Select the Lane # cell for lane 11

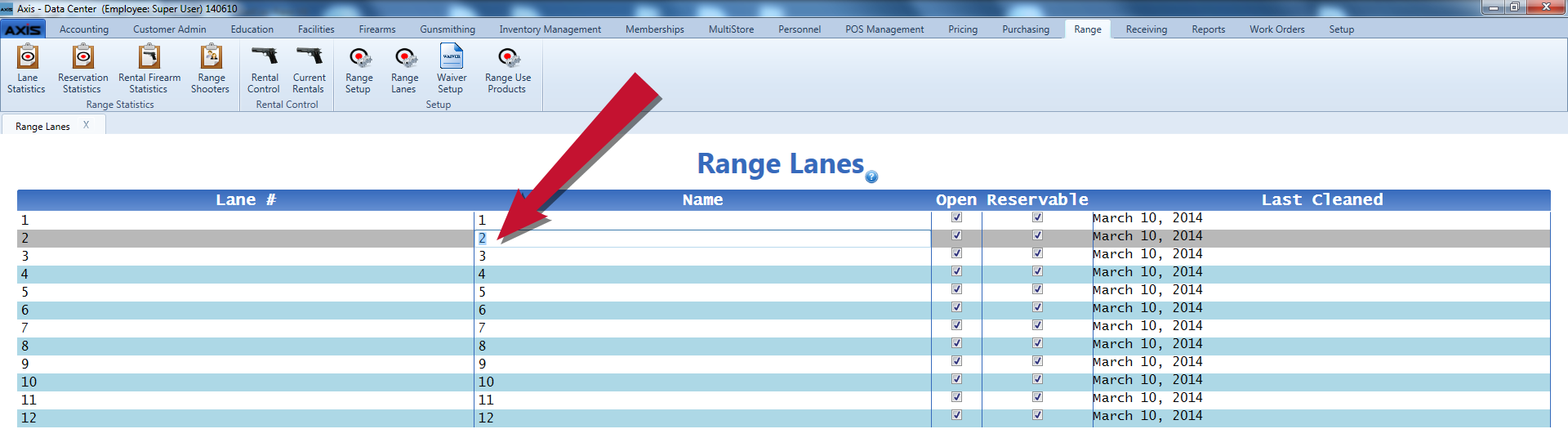[x=246, y=400]
